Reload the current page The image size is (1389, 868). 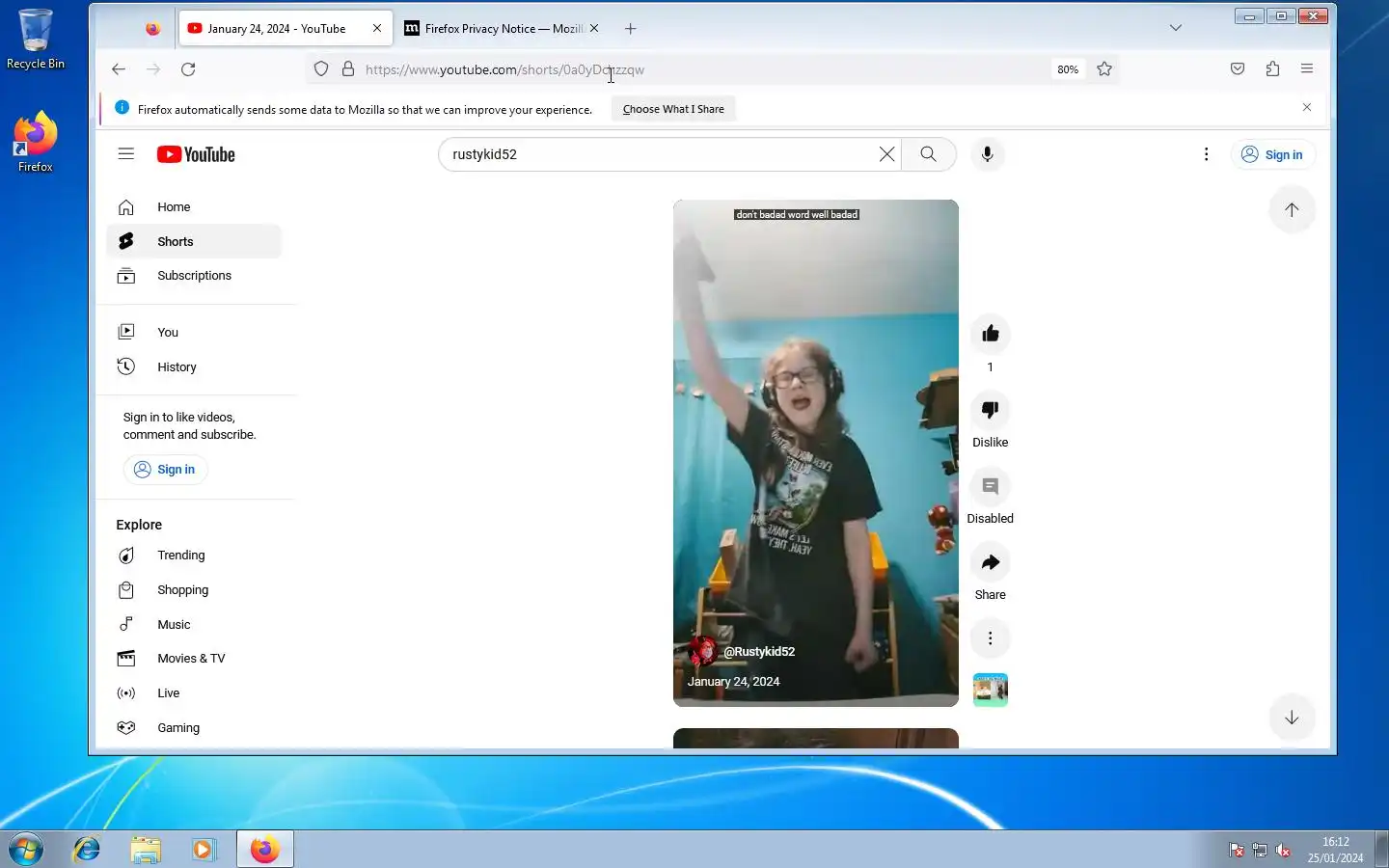tap(188, 69)
